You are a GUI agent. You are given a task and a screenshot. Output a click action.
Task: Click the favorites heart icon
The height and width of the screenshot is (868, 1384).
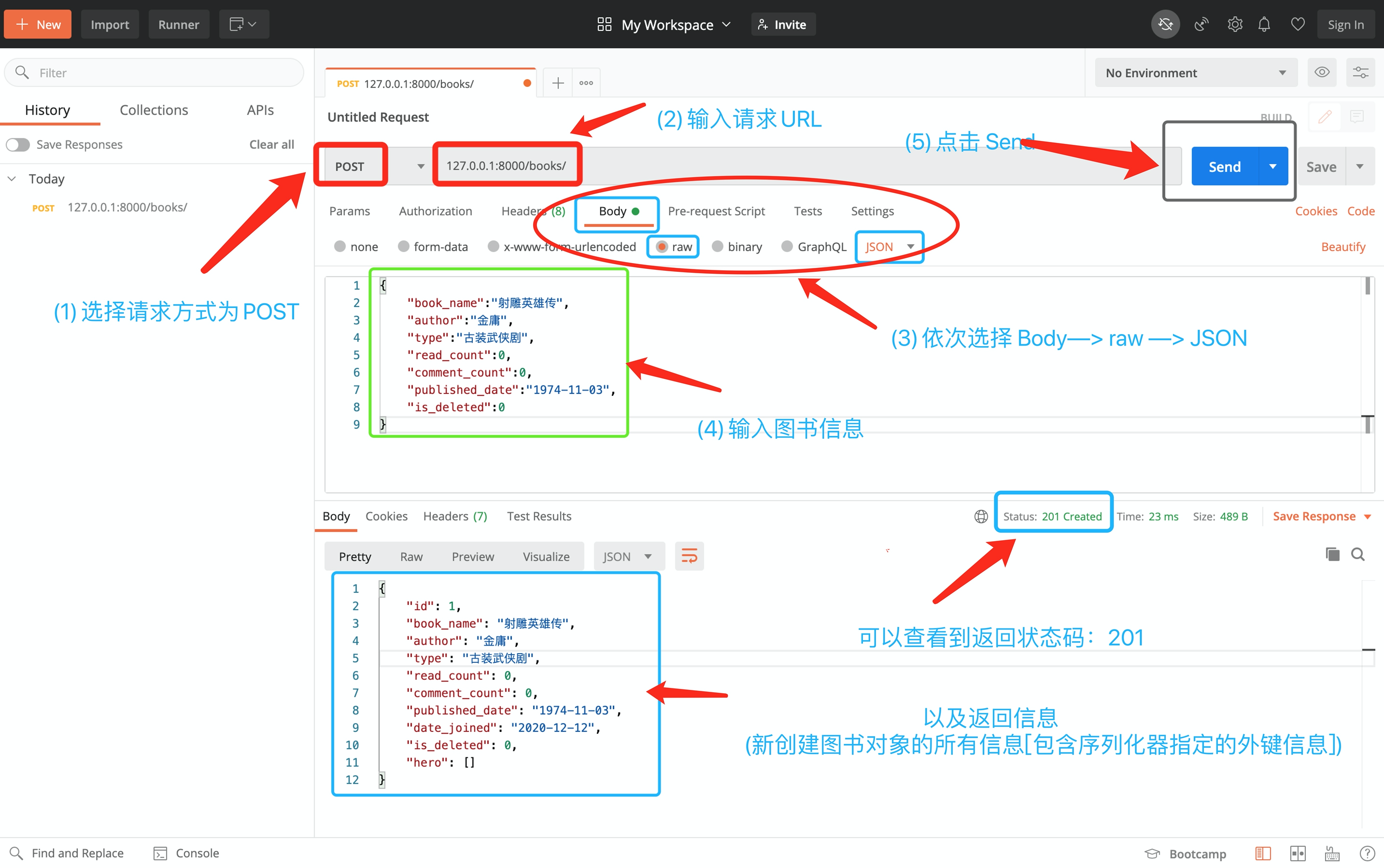pyautogui.click(x=1297, y=24)
